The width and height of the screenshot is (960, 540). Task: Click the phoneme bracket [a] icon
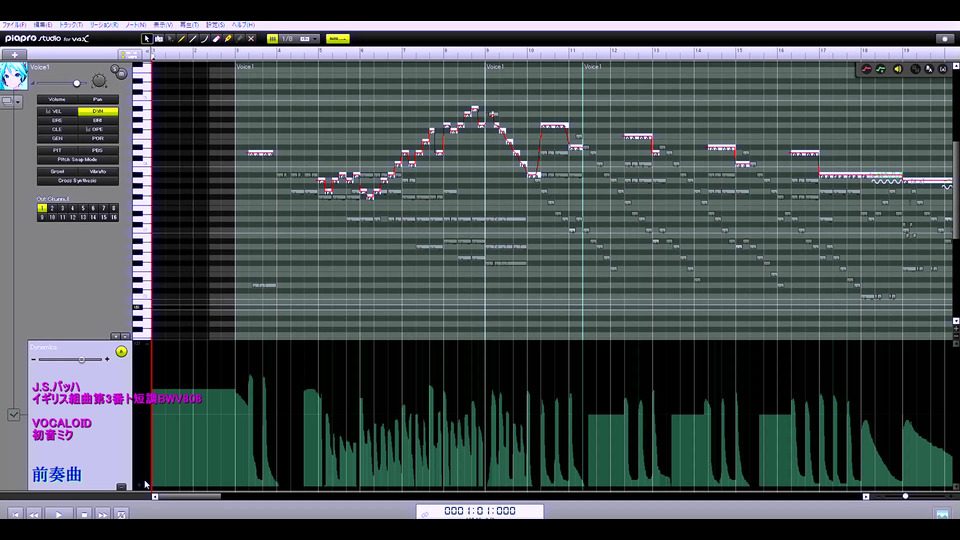[943, 69]
